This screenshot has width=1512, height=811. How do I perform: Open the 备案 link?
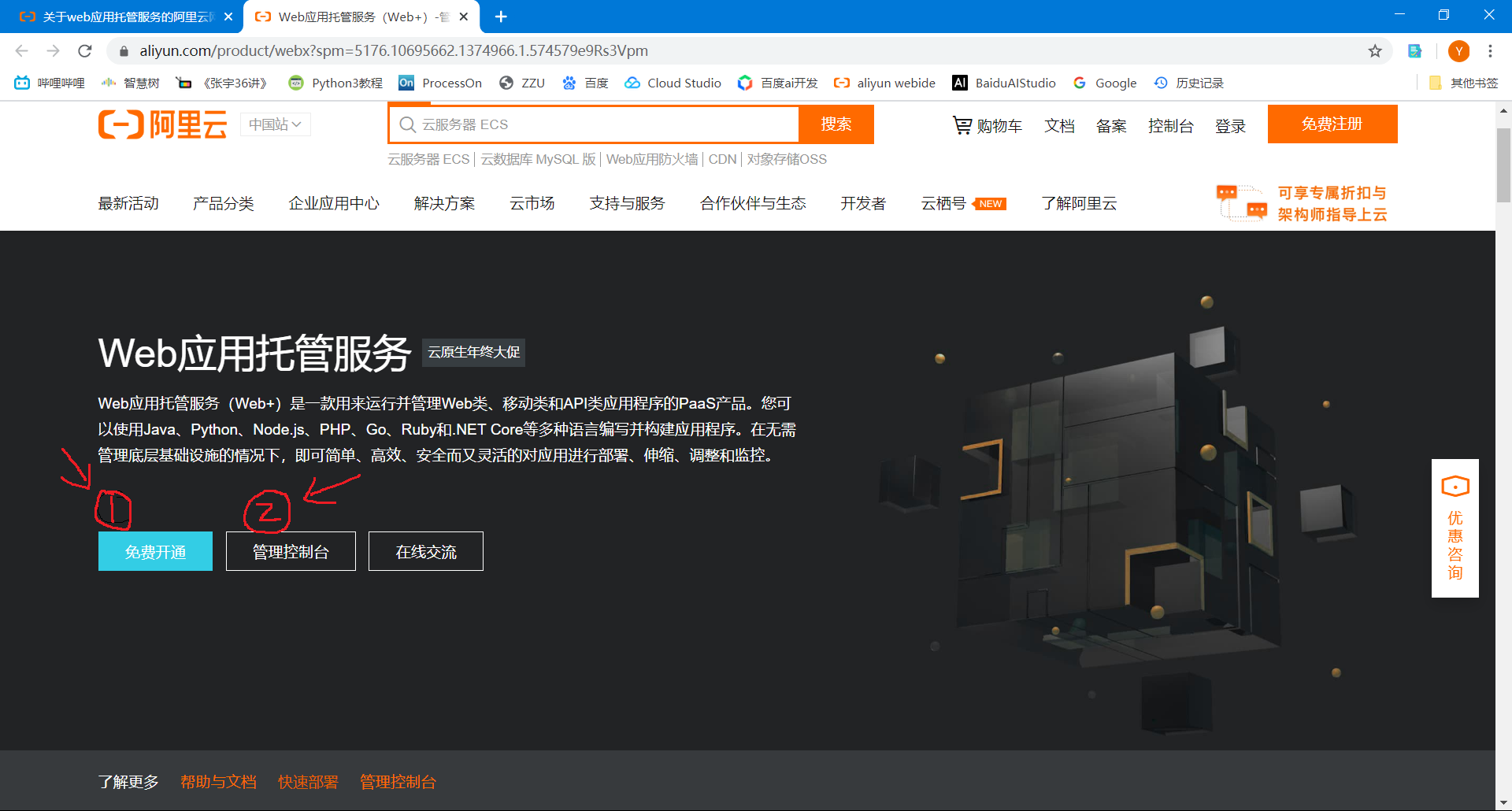pos(1111,126)
